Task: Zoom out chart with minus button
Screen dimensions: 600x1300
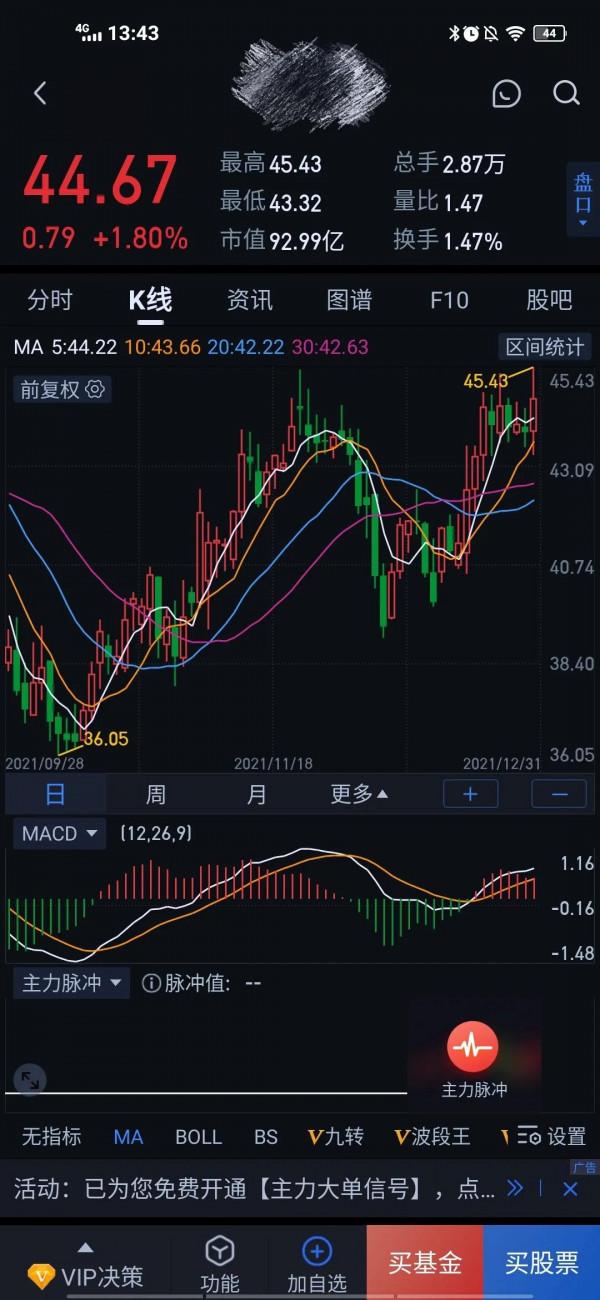Action: click(x=559, y=794)
